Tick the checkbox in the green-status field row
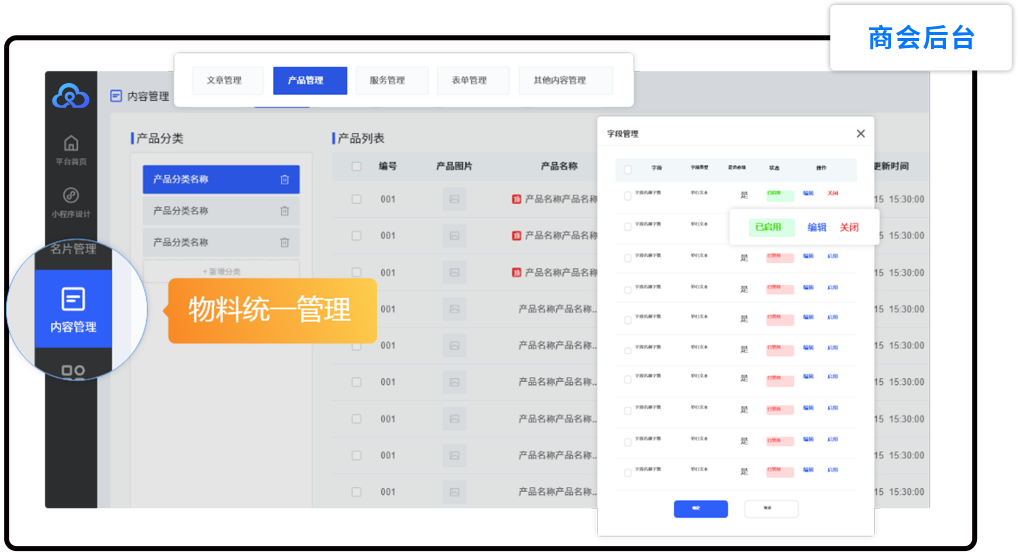Image resolution: width=1018 pixels, height=552 pixels. pyautogui.click(x=627, y=195)
